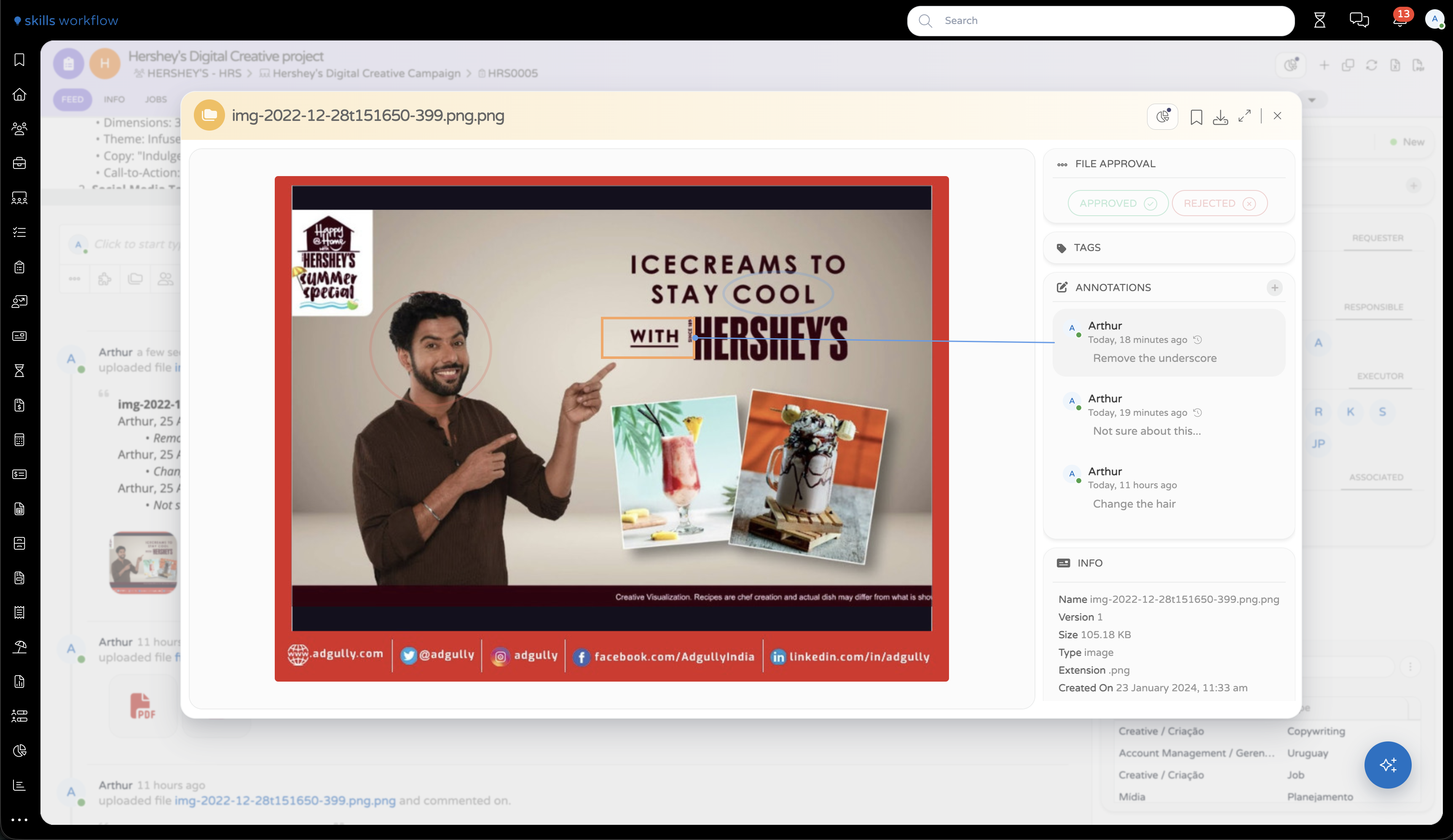Screen dimensions: 1453x840
Task: Expand the TAGS section
Action: tap(1169, 248)
